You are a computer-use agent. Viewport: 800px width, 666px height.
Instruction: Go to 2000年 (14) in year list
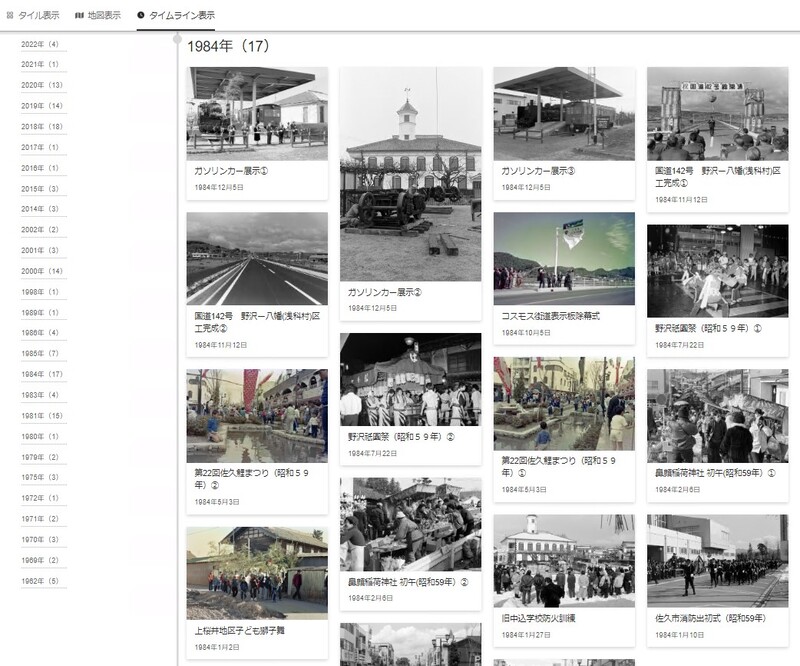point(41,271)
